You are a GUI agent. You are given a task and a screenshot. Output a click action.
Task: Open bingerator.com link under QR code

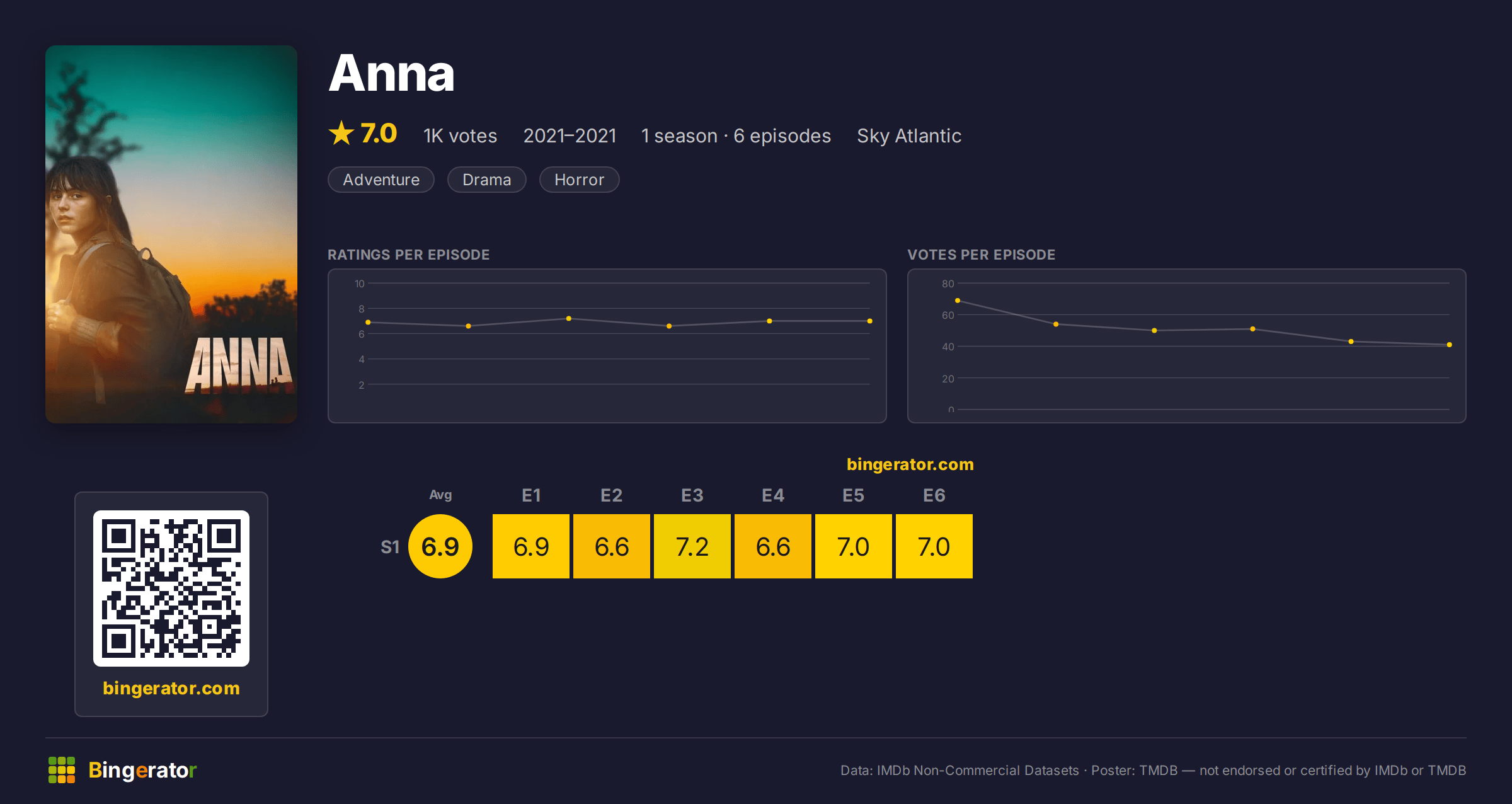171,688
